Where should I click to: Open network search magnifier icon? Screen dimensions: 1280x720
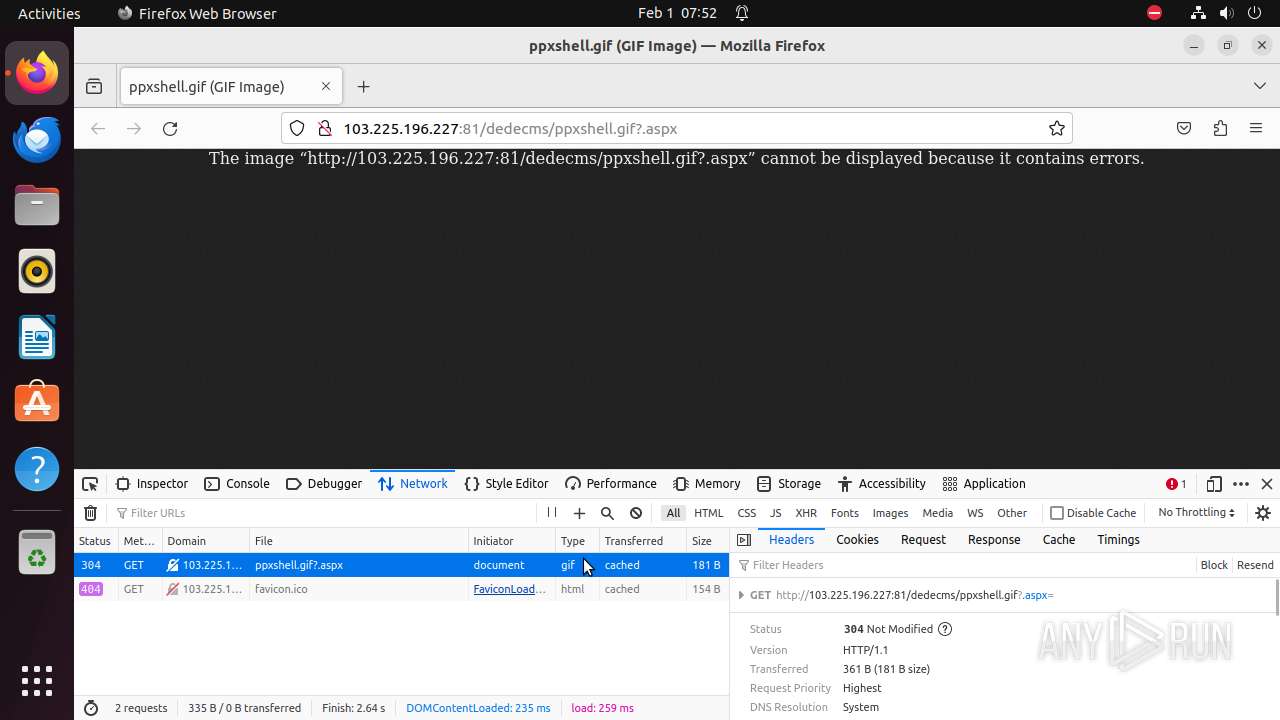click(x=607, y=513)
